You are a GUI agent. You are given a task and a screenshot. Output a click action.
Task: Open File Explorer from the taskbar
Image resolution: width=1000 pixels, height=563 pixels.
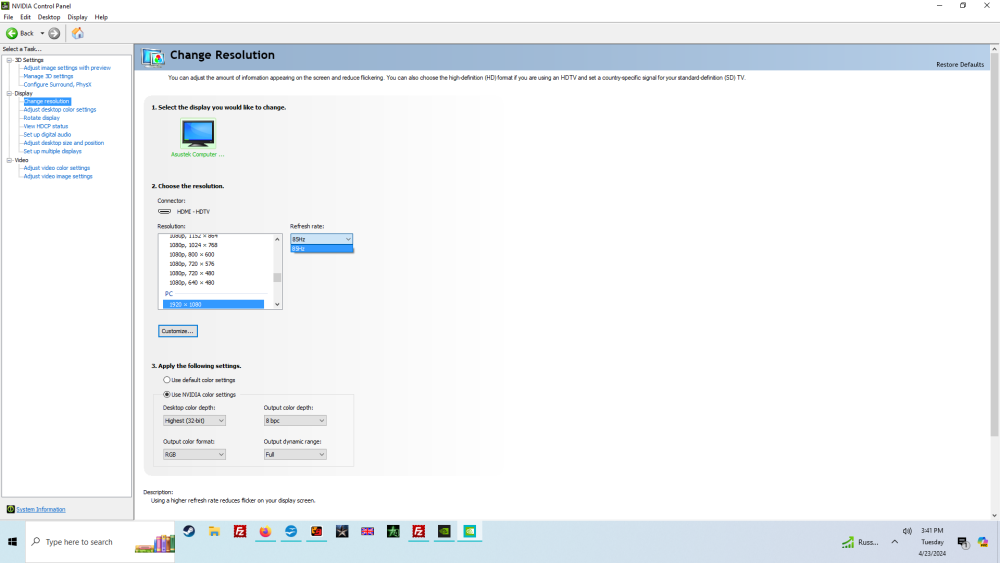coord(214,532)
